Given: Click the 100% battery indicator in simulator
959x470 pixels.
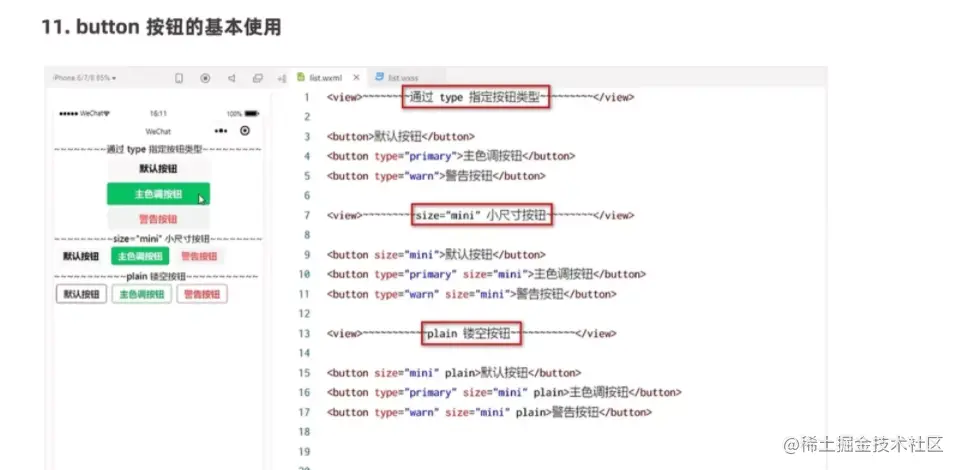Looking at the screenshot, I should (243, 114).
